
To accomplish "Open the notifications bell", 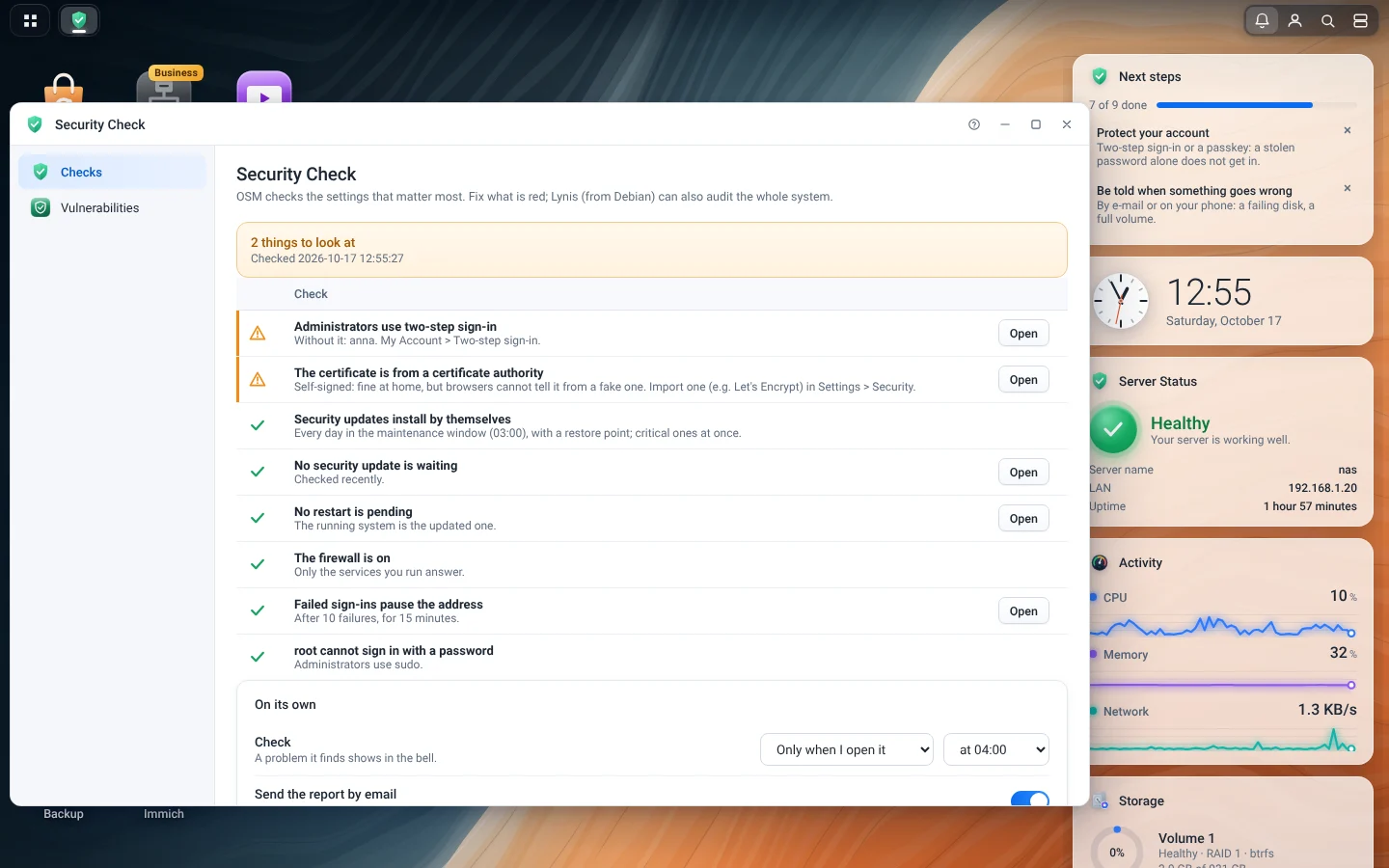I will 1262,20.
